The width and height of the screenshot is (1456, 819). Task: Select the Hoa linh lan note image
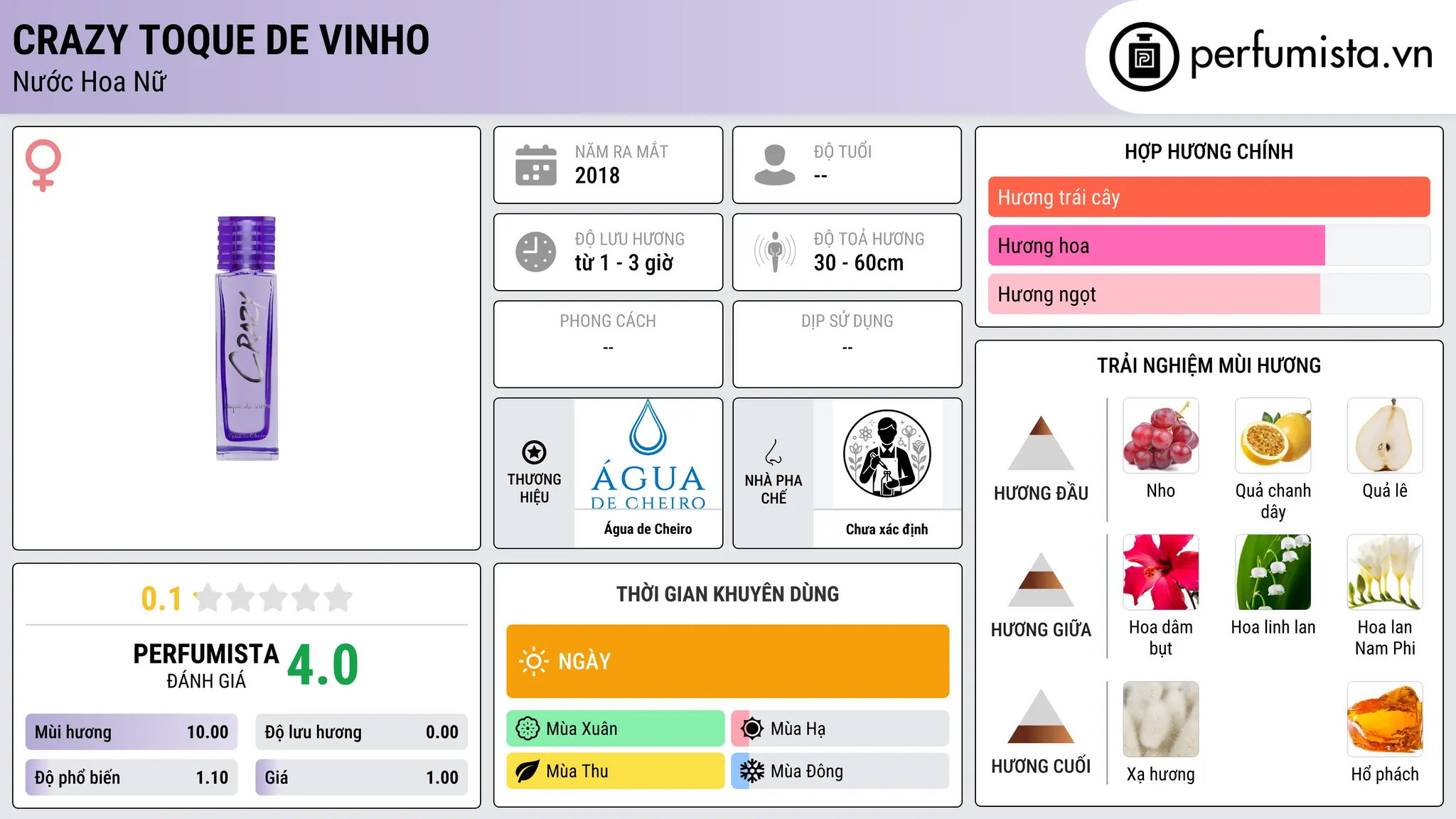coord(1273,572)
